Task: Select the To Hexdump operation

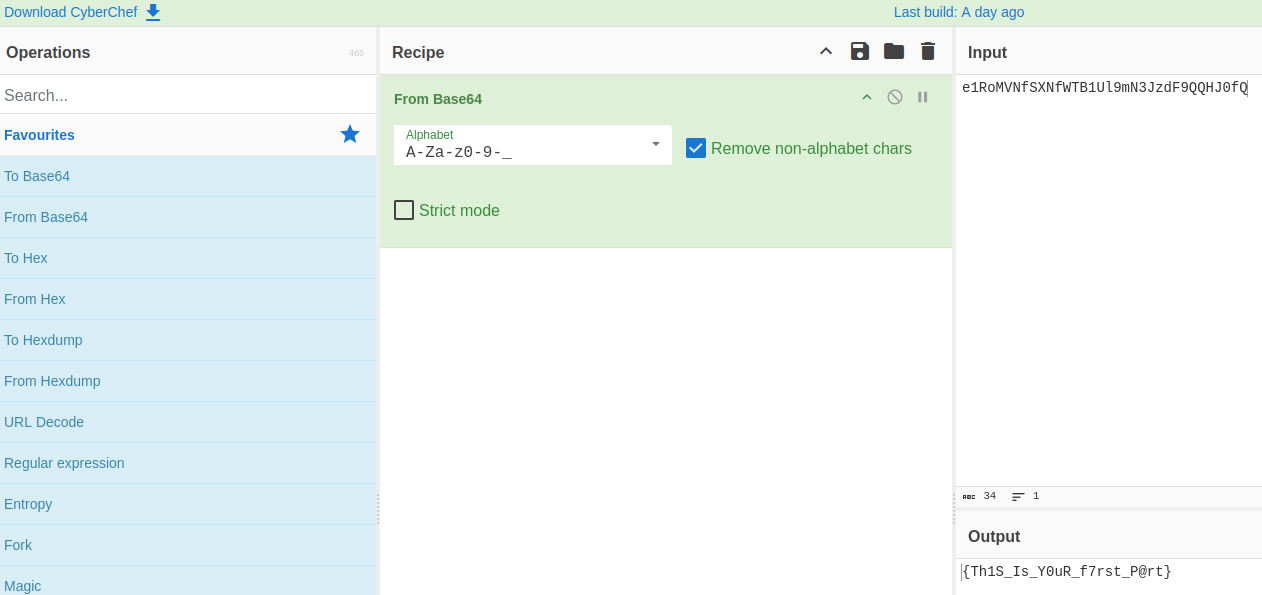Action: 188,340
